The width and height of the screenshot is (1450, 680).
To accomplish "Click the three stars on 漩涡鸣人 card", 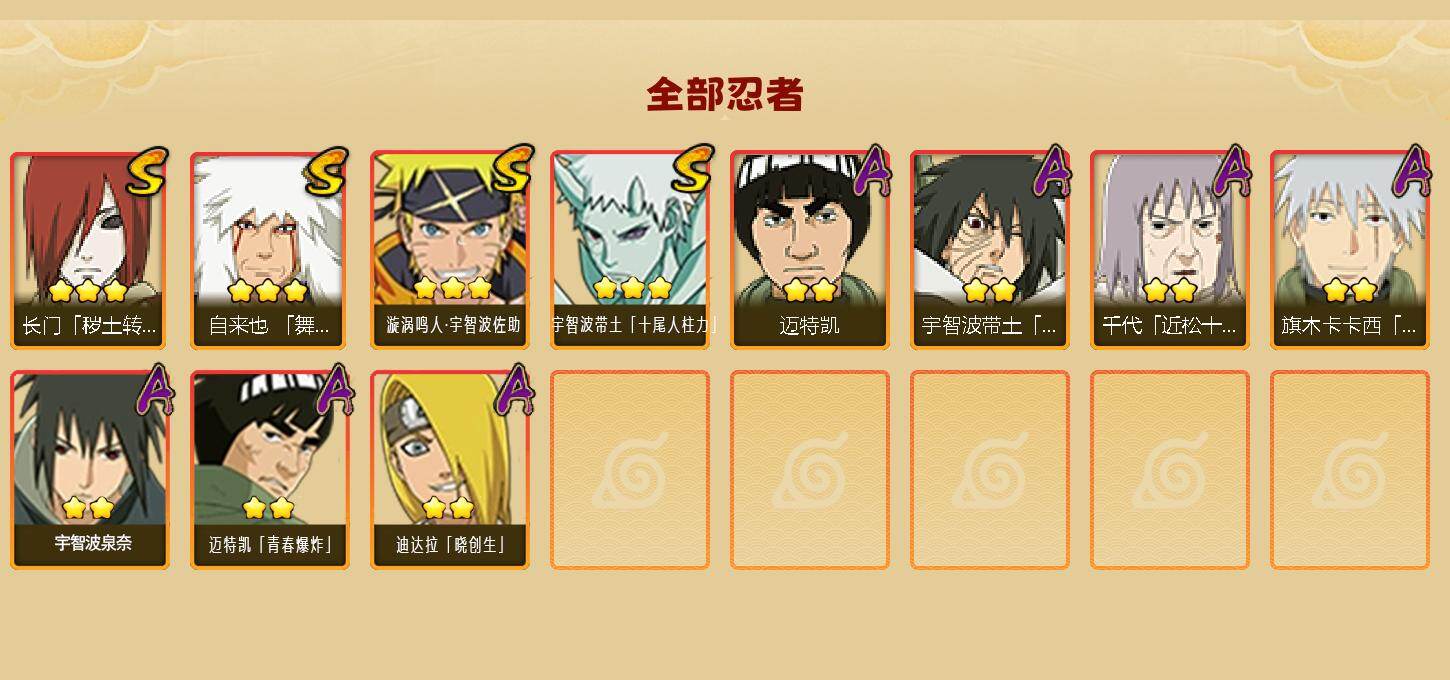I will coord(452,289).
